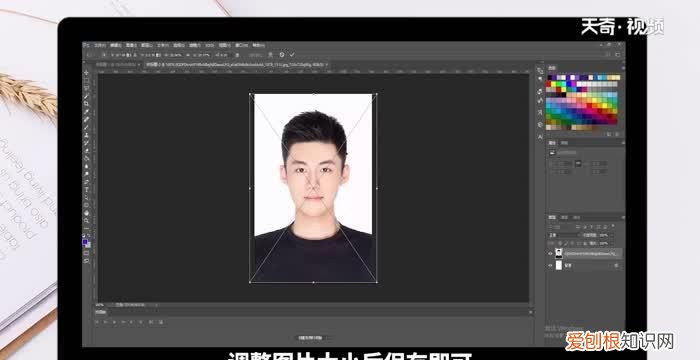Select the Gradient tool

86,158
